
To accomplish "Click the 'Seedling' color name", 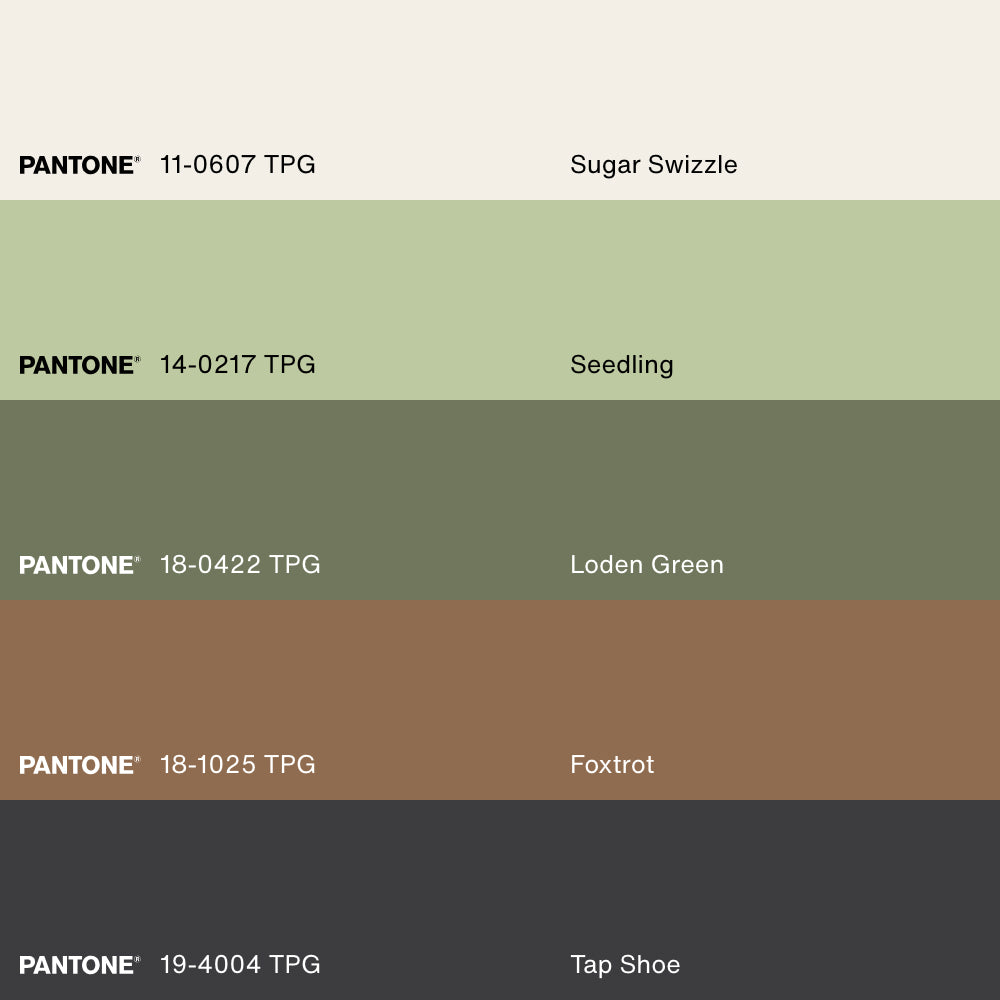I will click(x=622, y=365).
